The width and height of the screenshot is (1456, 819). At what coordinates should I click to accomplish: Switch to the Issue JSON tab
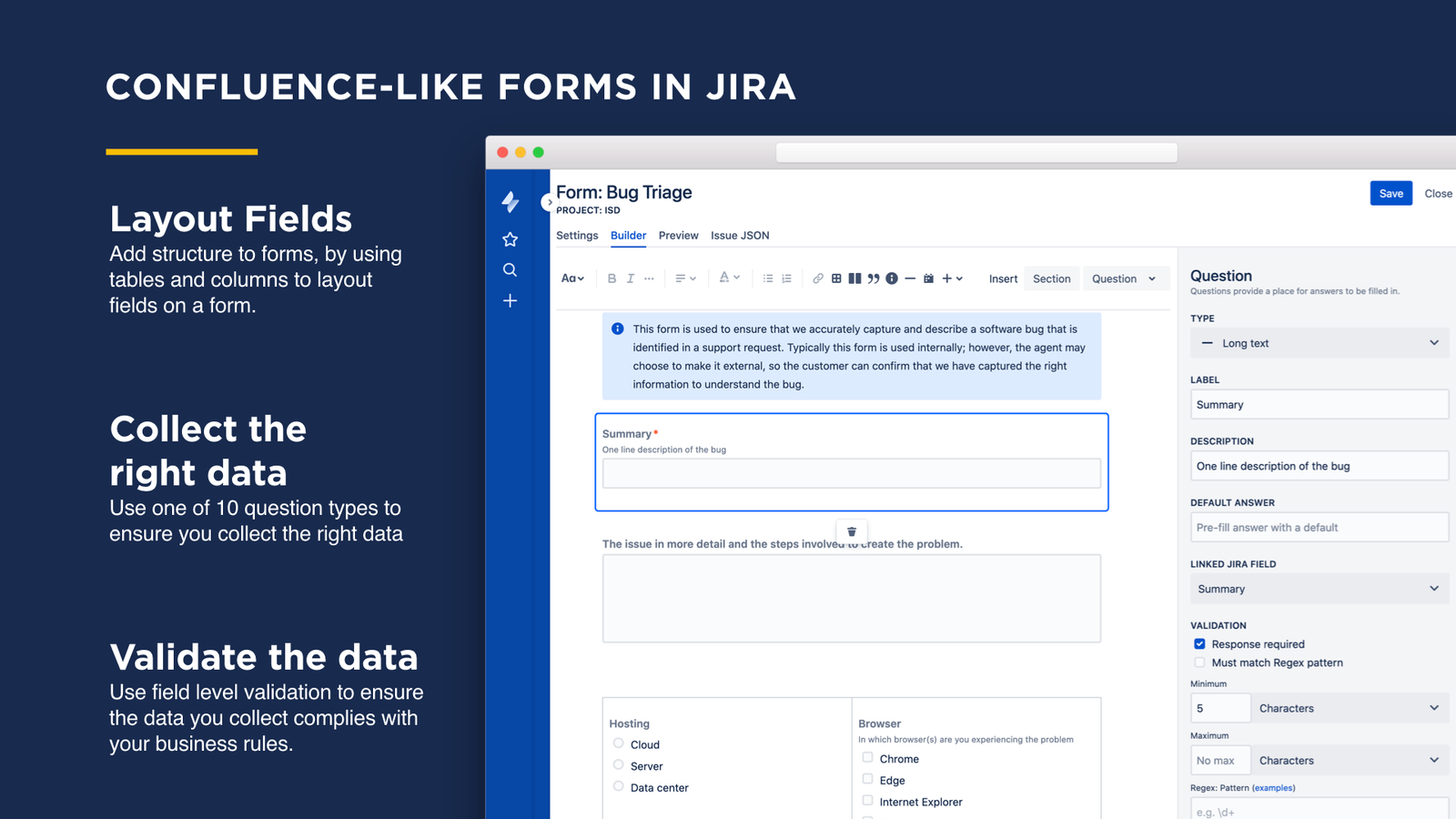pyautogui.click(x=740, y=236)
